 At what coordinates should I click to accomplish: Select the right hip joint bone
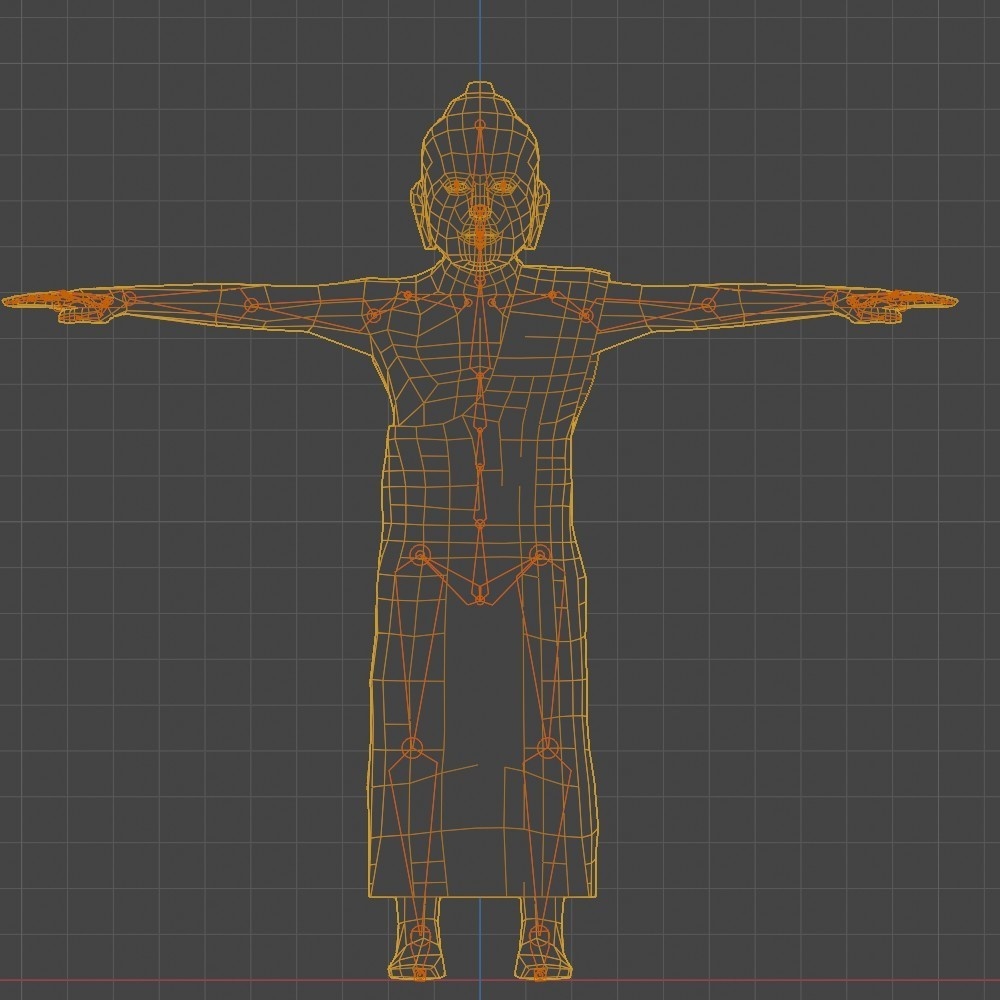coord(540,554)
